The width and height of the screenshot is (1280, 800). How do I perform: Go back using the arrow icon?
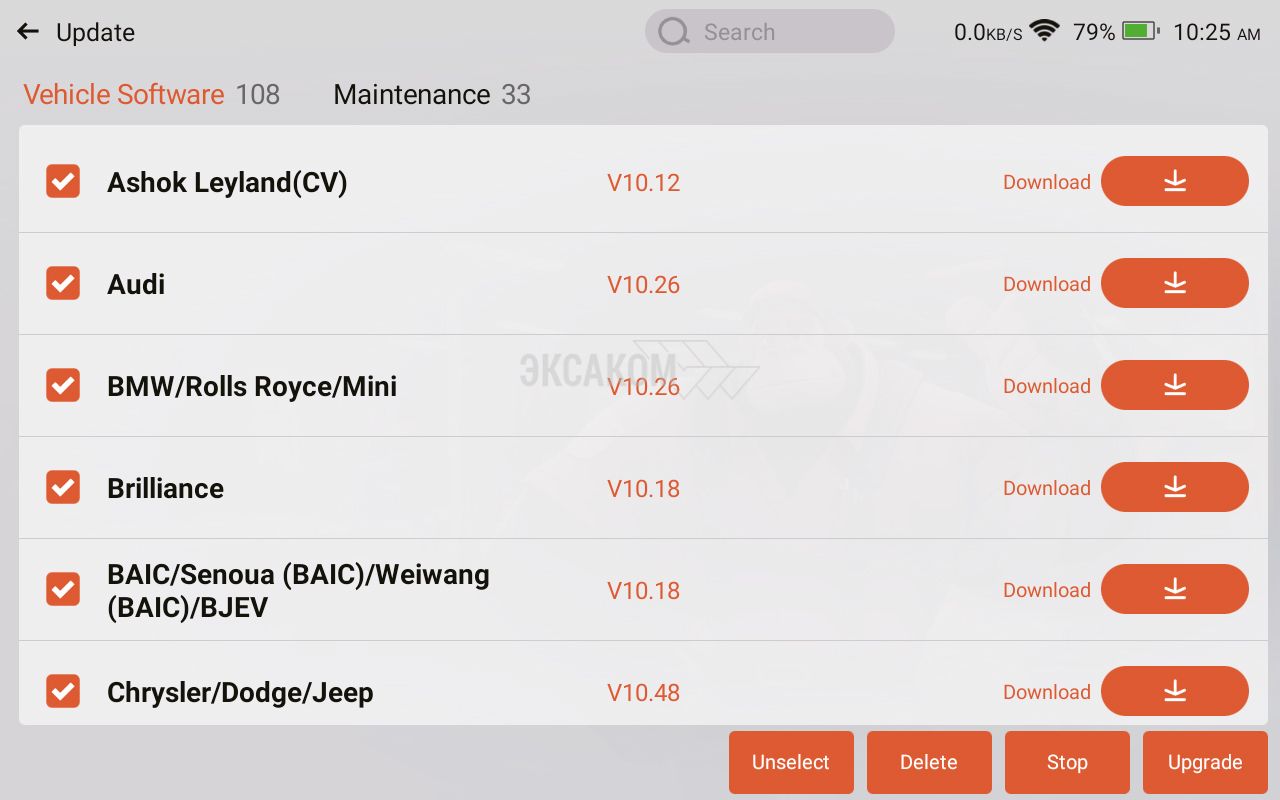28,32
